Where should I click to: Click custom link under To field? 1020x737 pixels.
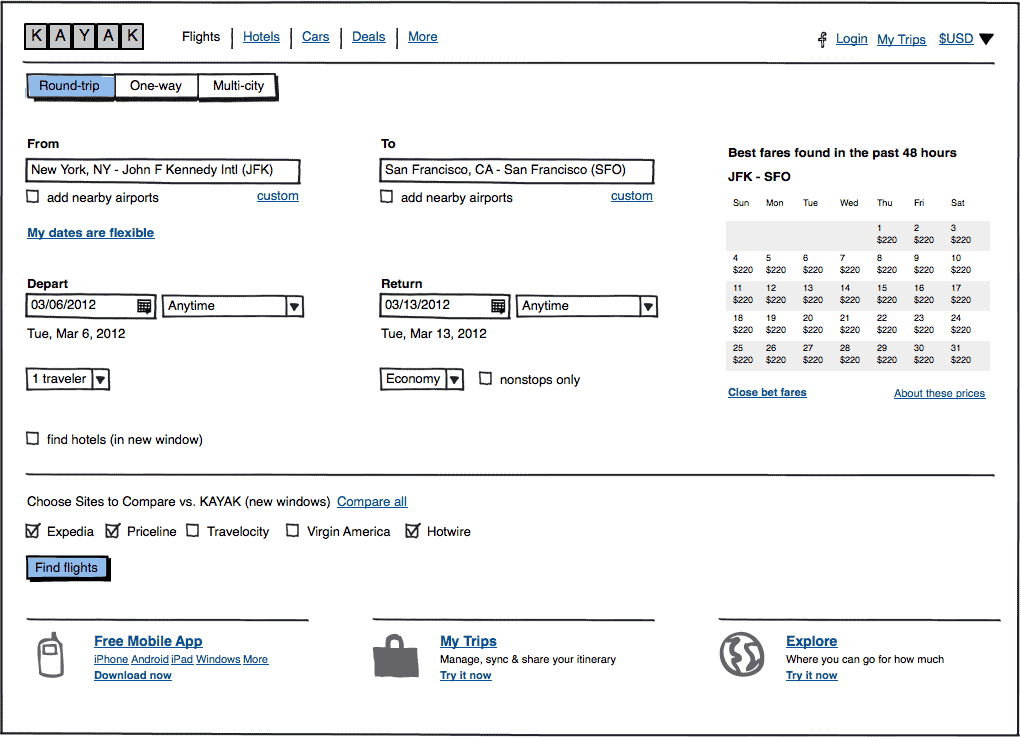click(632, 196)
